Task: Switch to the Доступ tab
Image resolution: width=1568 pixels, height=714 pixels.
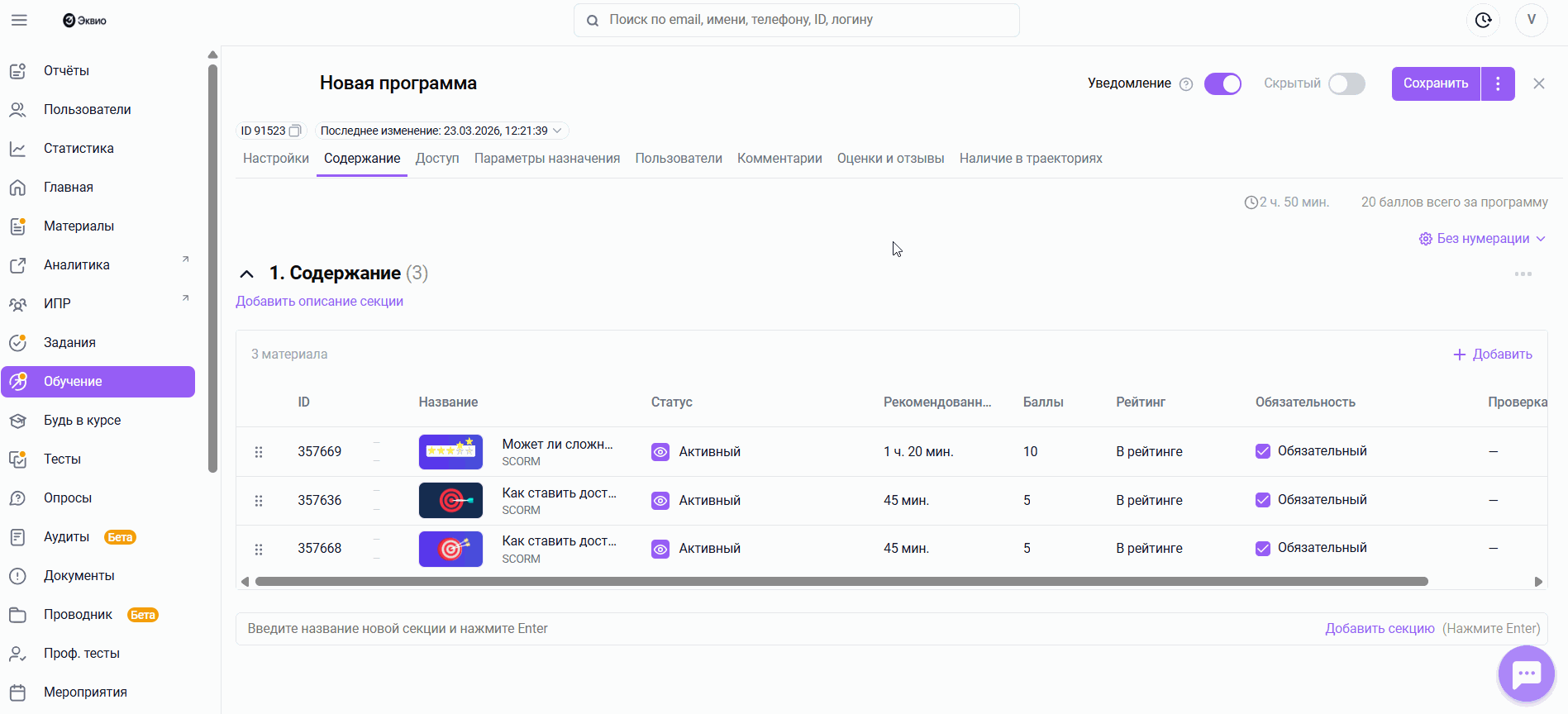Action: tap(437, 159)
